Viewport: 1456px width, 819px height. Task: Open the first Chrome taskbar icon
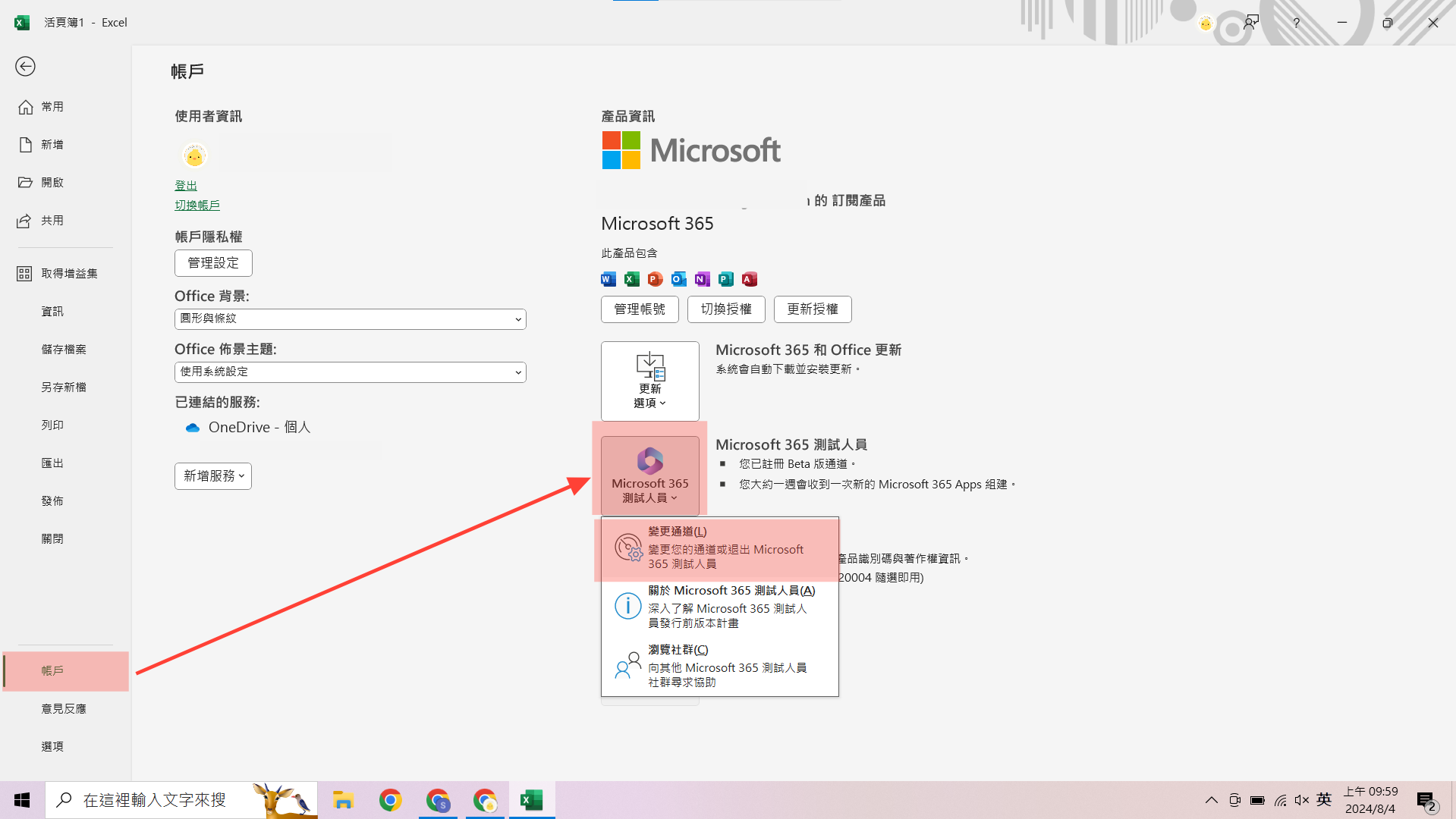point(391,800)
